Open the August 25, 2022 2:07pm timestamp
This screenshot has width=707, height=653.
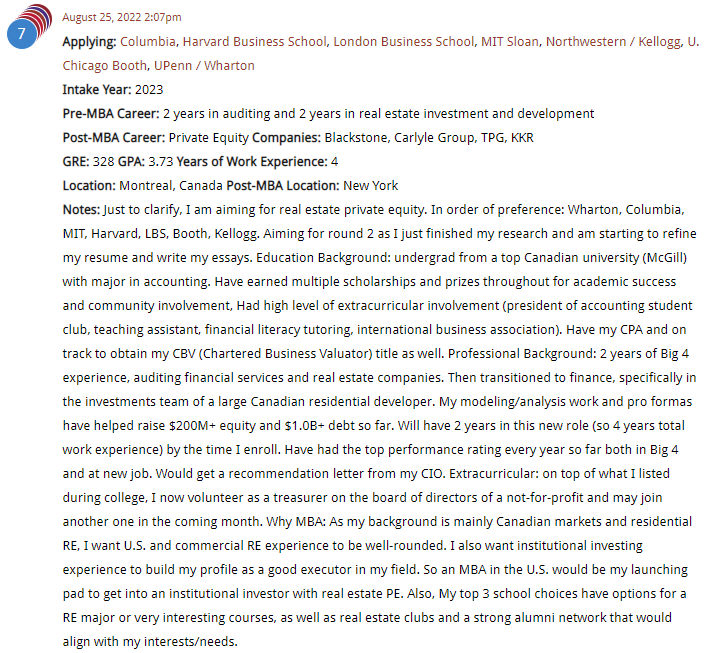point(122,17)
